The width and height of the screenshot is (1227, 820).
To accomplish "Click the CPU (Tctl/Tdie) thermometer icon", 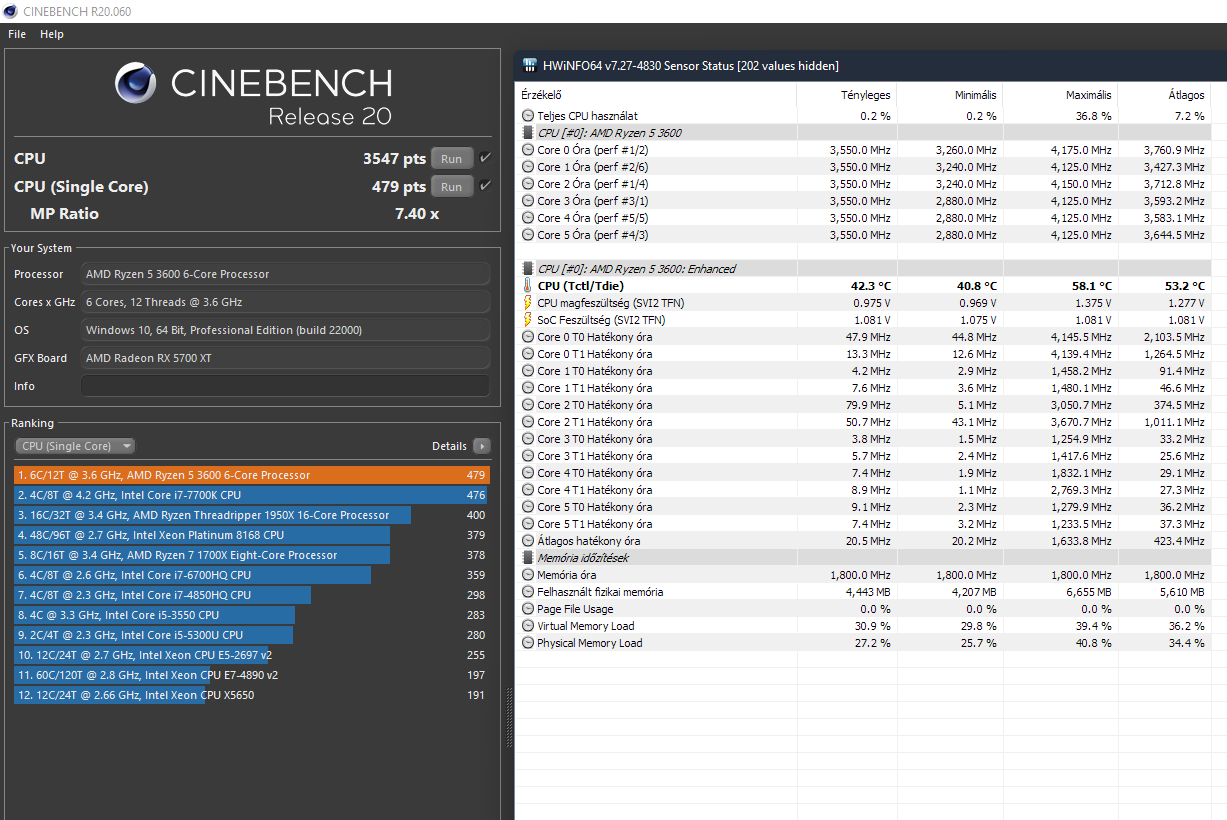I will (528, 286).
